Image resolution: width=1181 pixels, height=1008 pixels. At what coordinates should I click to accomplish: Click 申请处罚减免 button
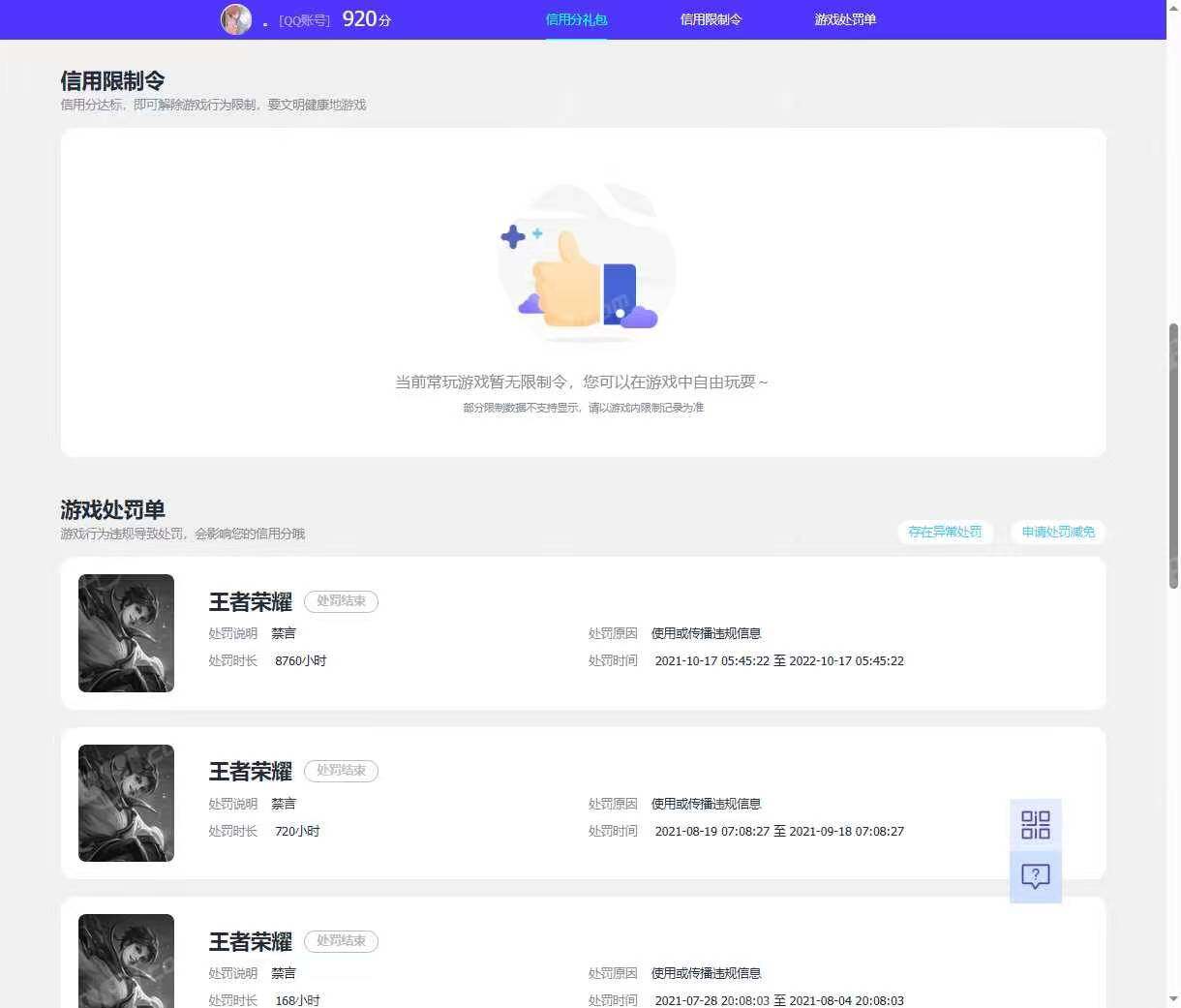pos(1058,532)
